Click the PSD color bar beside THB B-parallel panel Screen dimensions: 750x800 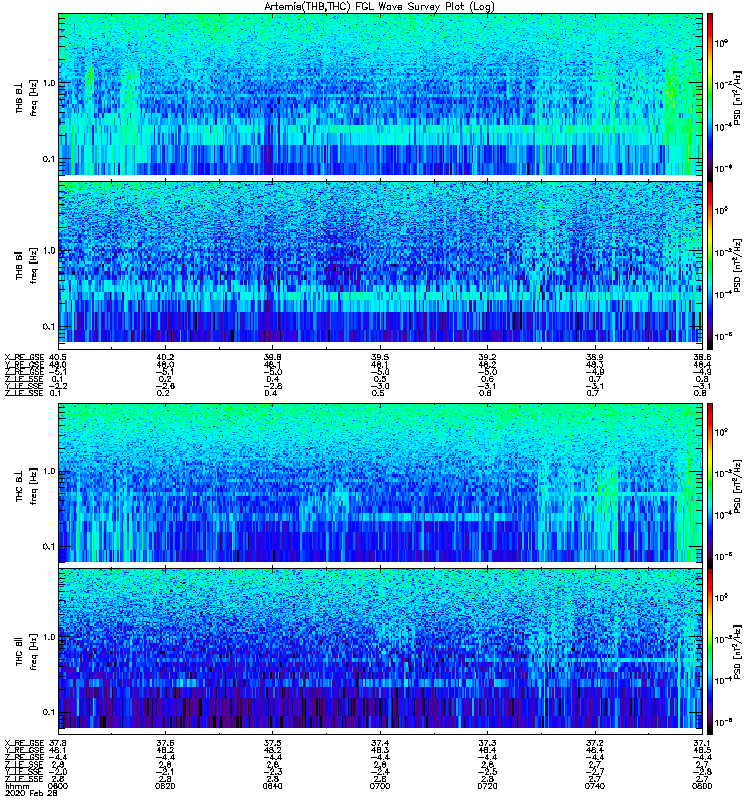click(x=710, y=265)
